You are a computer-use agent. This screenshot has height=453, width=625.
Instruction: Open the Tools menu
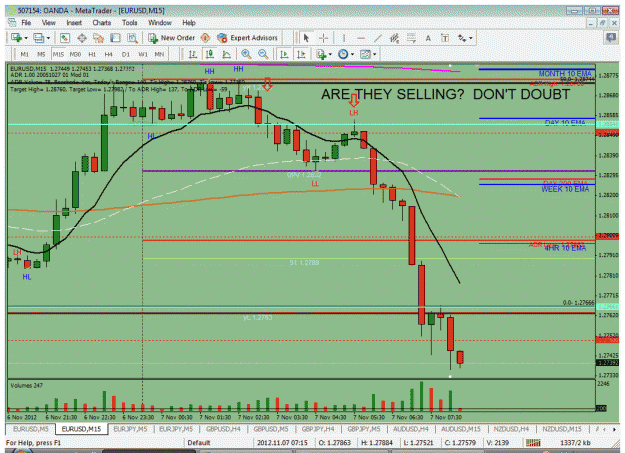[130, 23]
